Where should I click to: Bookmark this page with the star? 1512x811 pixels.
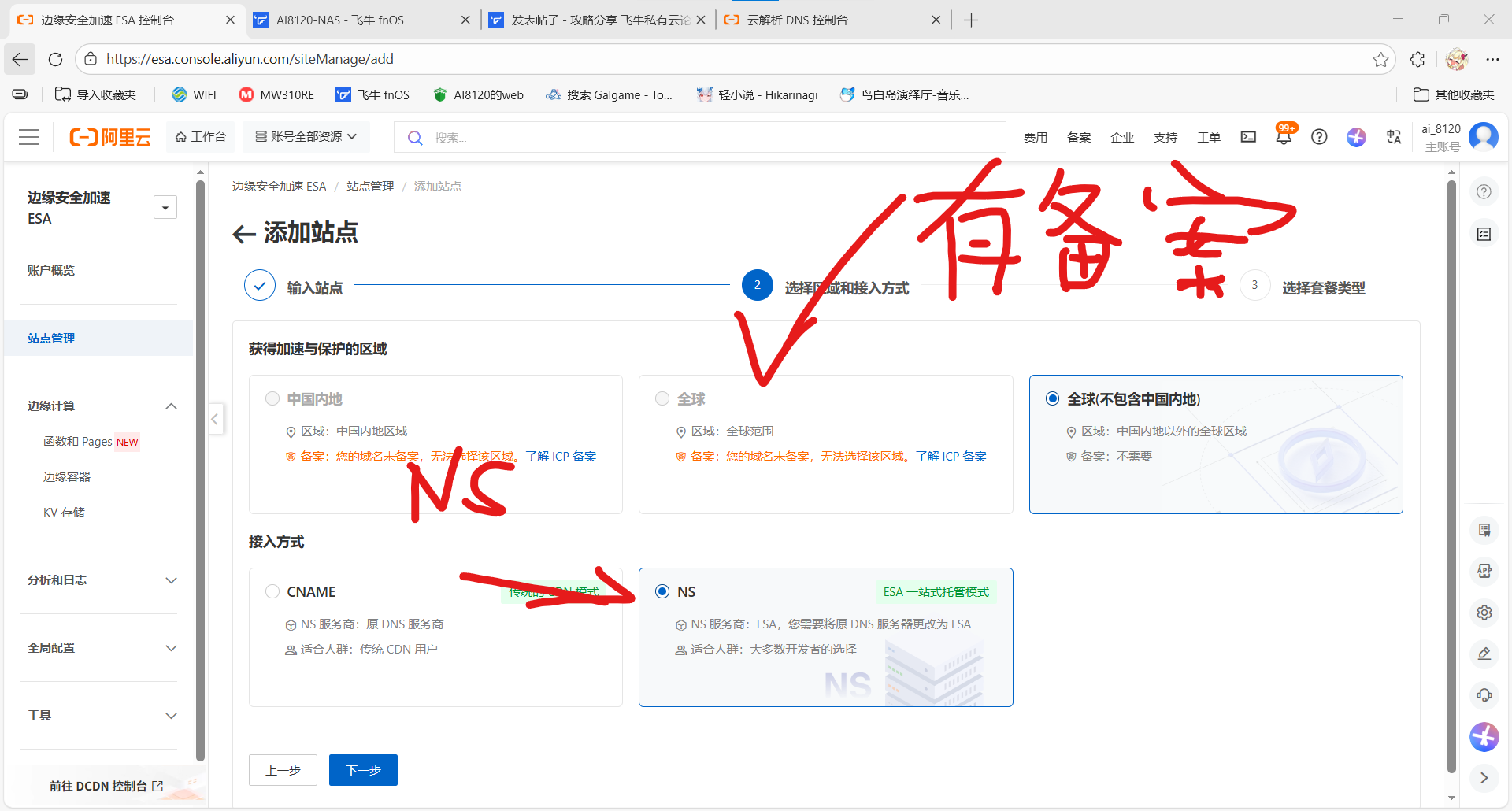coord(1380,59)
